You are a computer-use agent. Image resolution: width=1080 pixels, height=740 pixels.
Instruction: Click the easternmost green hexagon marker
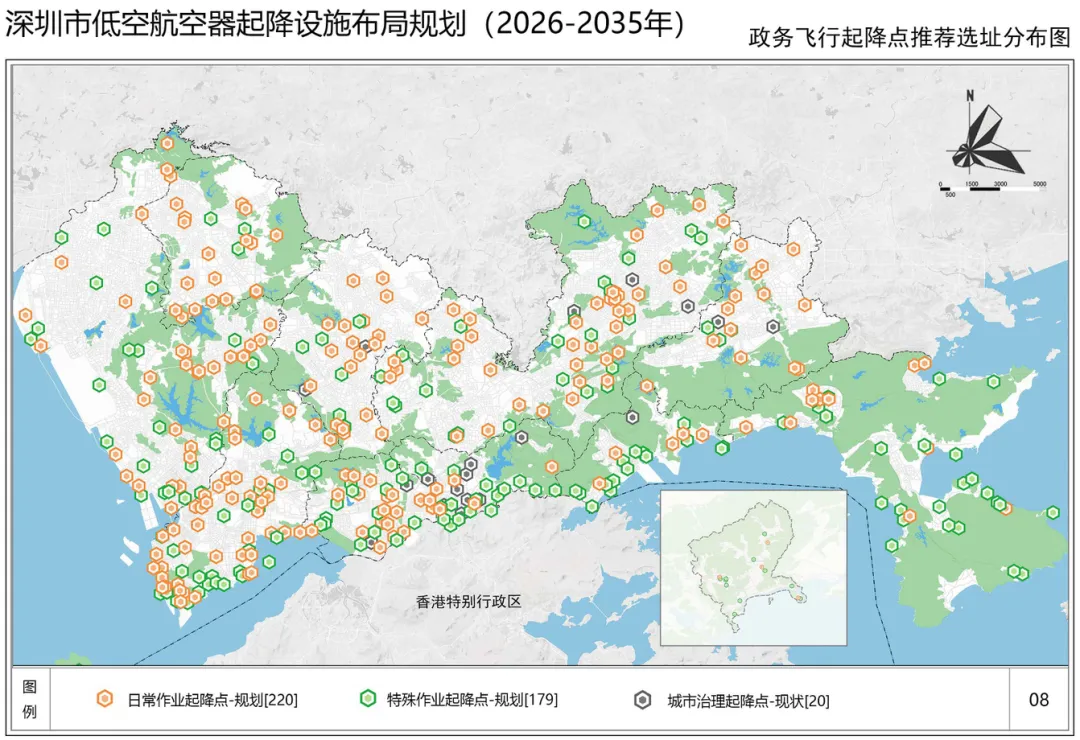coord(1052,513)
